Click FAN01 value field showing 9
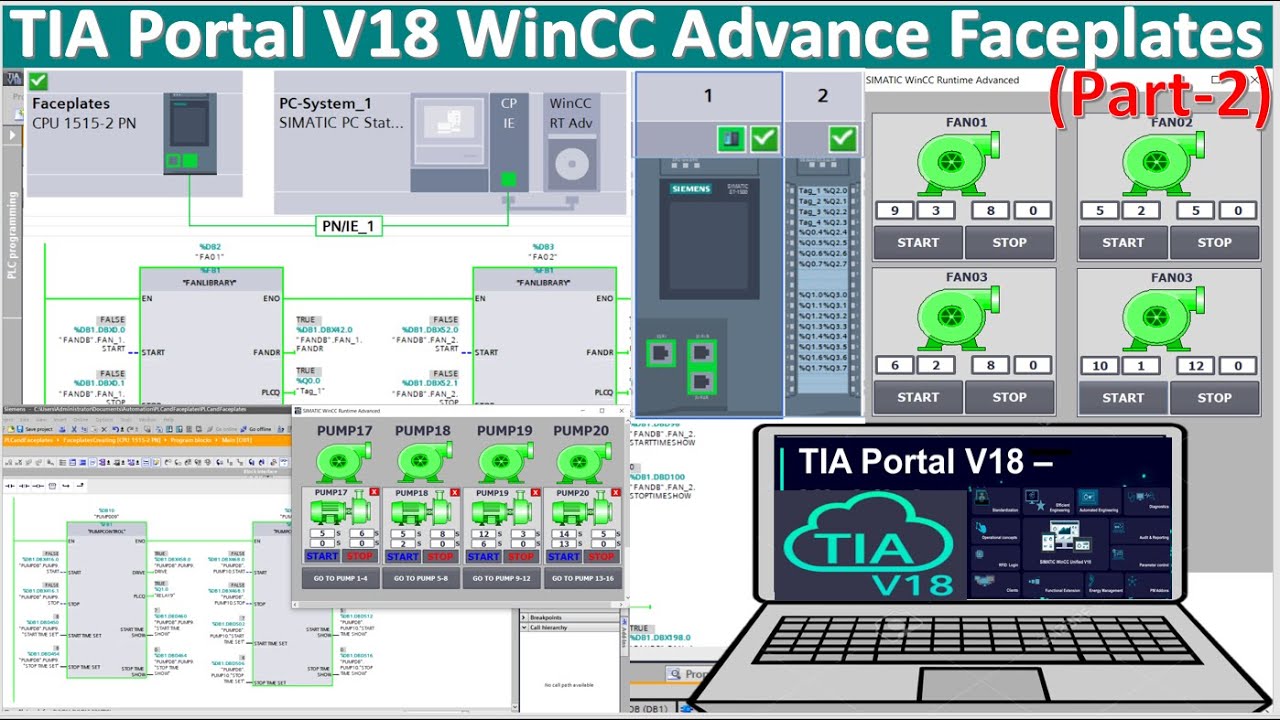The width and height of the screenshot is (1280, 720). click(x=893, y=211)
